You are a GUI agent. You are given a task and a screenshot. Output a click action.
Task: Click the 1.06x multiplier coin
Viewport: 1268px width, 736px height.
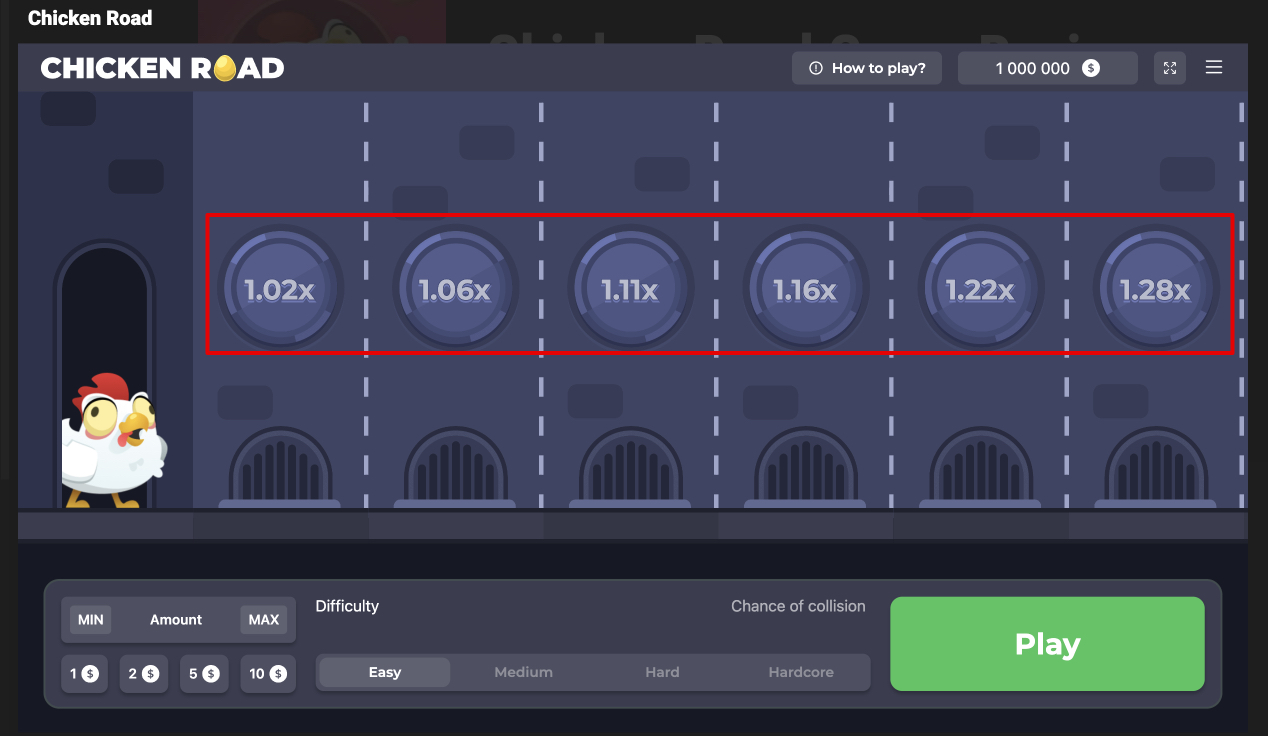pos(455,290)
